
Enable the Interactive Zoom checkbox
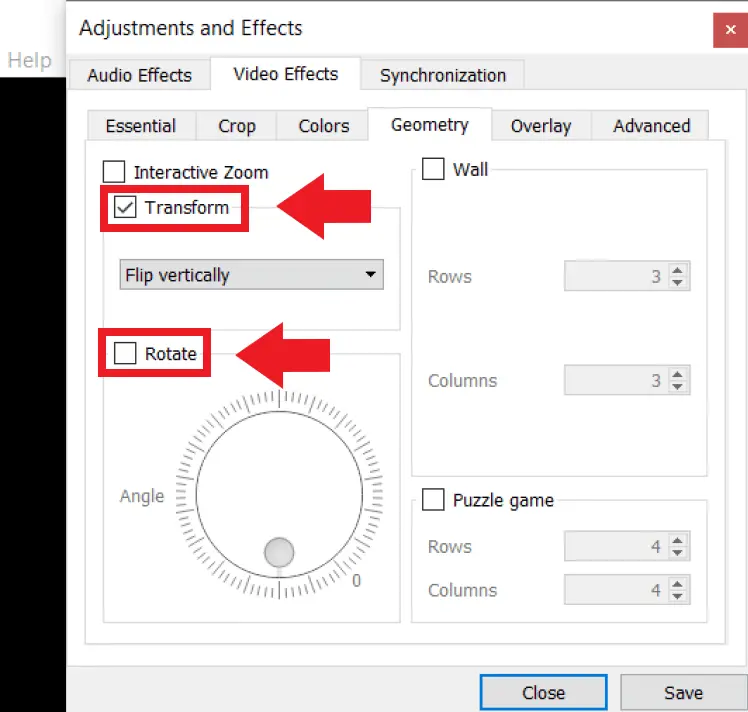pyautogui.click(x=114, y=172)
